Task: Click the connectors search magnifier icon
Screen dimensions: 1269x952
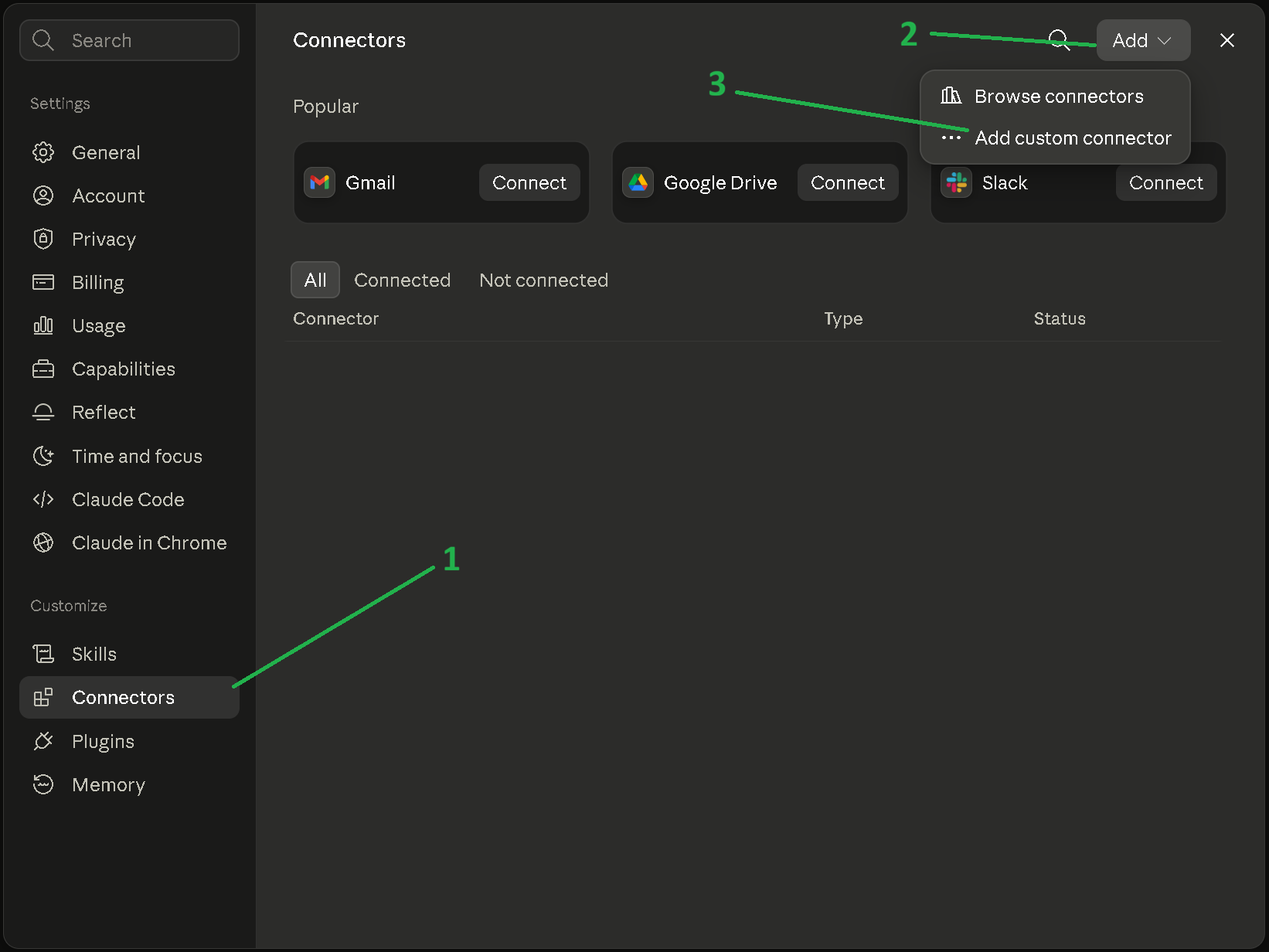Action: coord(1059,40)
